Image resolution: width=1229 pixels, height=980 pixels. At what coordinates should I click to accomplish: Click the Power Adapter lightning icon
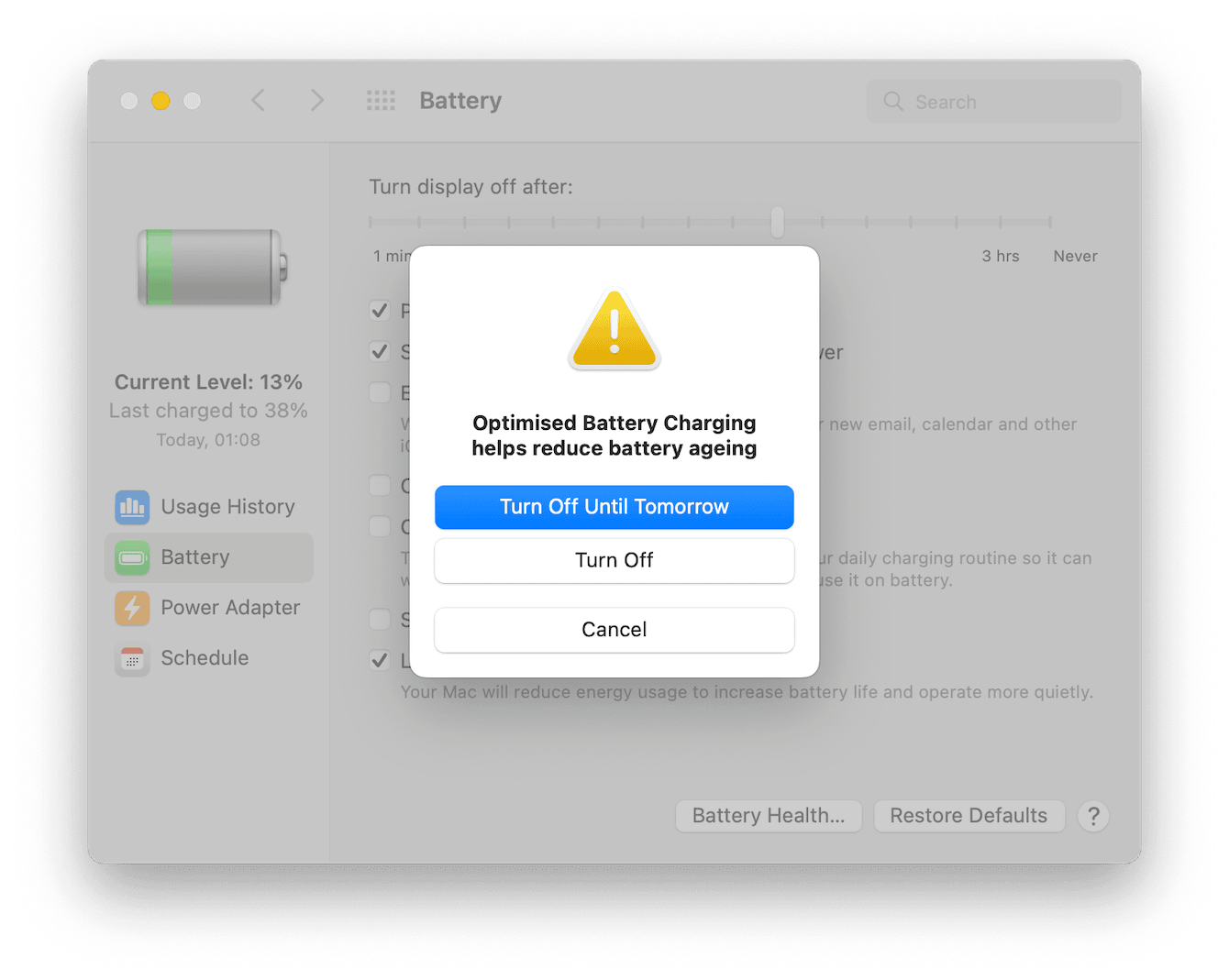pyautogui.click(x=132, y=608)
